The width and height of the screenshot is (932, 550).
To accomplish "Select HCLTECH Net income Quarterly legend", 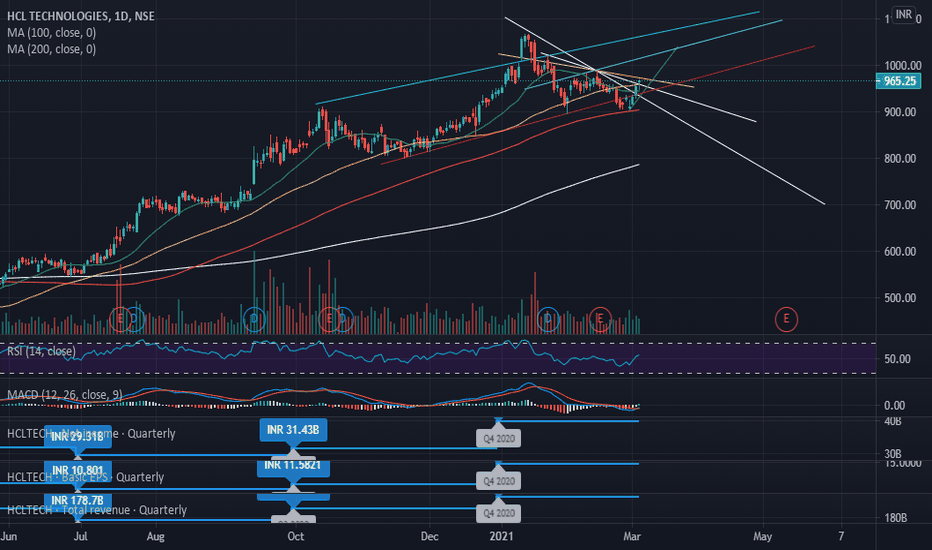I will (x=91, y=433).
